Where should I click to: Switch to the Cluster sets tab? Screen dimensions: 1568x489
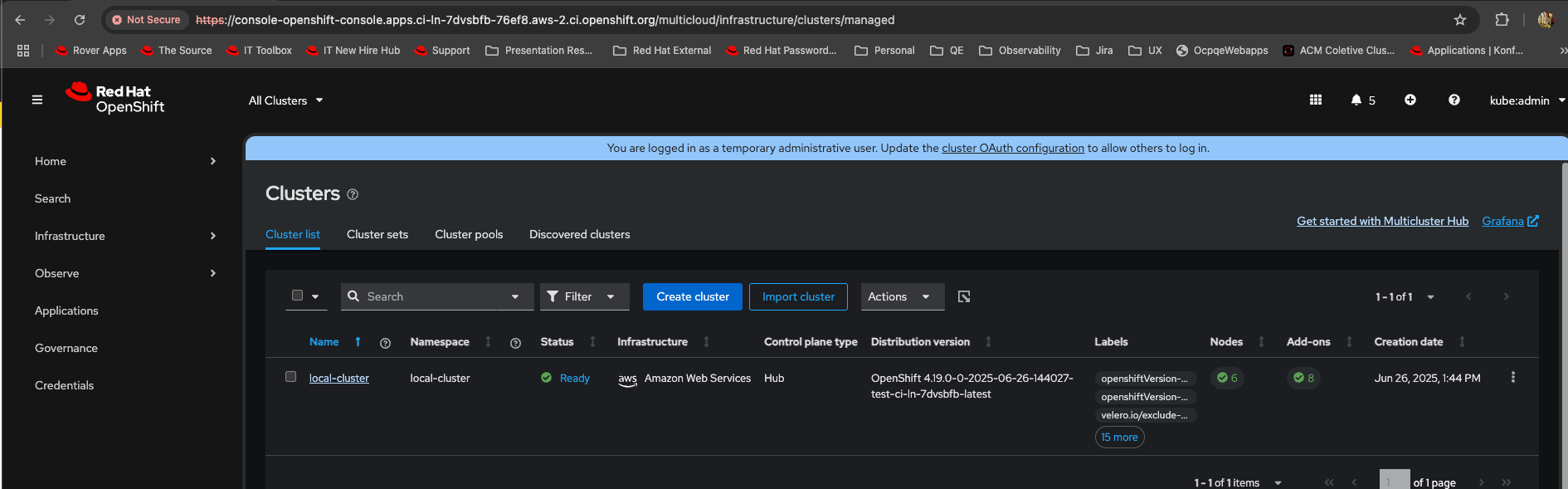pos(377,234)
